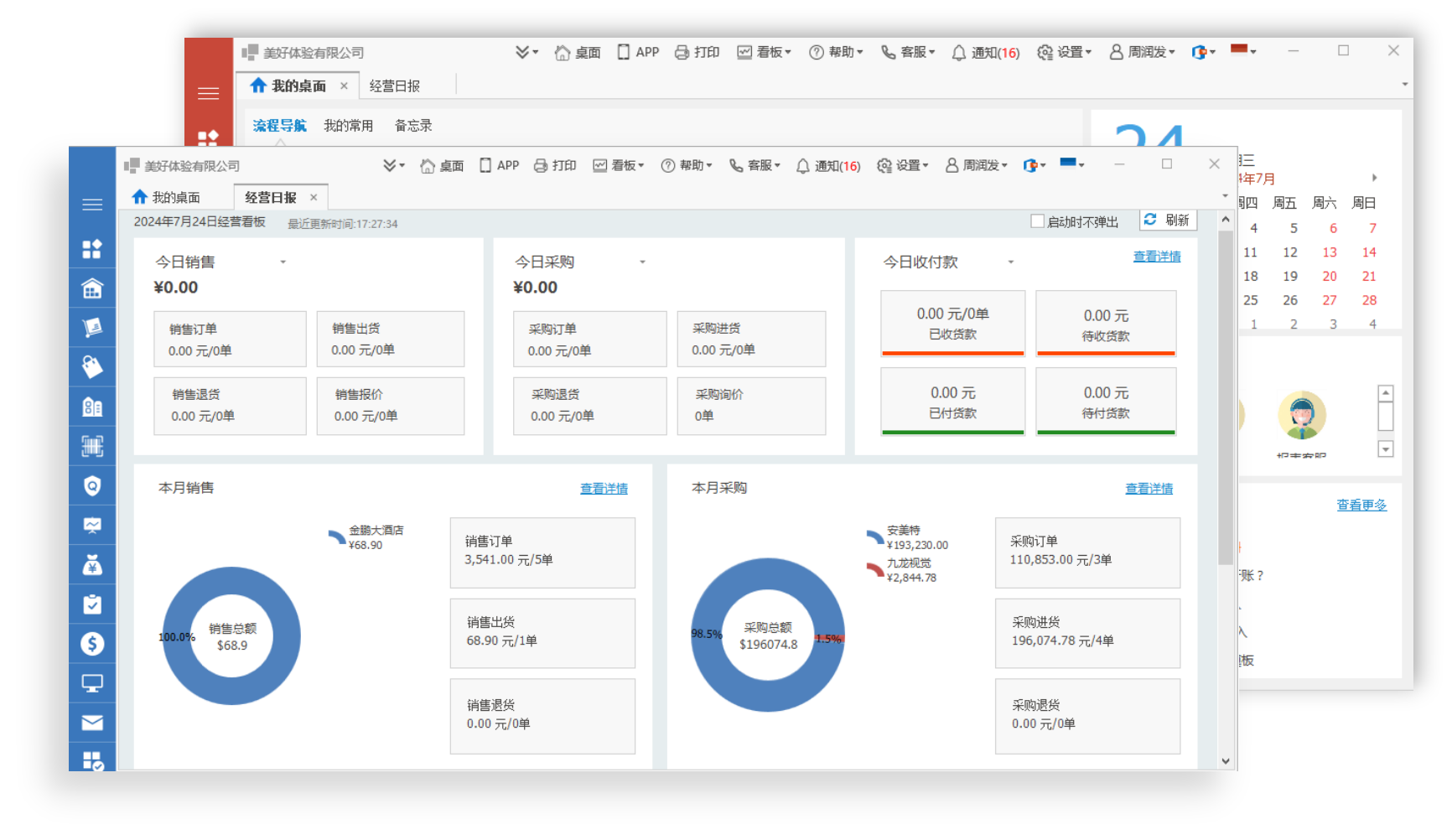1452x840 pixels.
Task: Click the dollar coin icon in the sidebar
Action: [x=92, y=644]
